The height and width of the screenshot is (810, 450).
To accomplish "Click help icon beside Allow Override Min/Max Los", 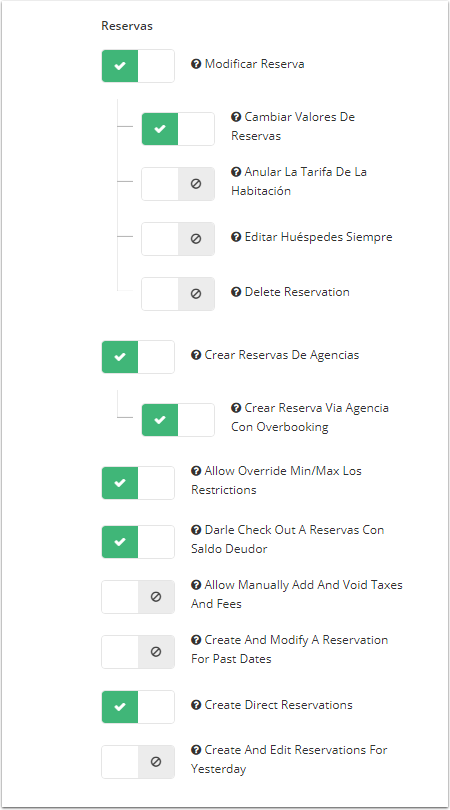I will (x=196, y=471).
